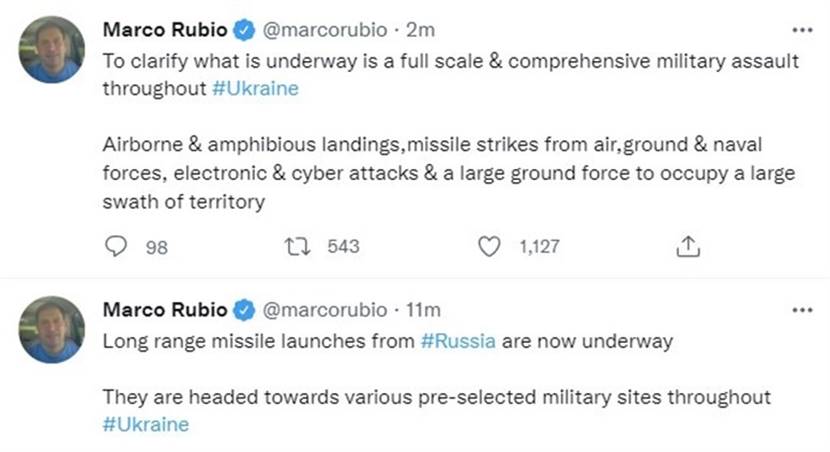Click the verified badge on the first tweet
The height and width of the screenshot is (452, 830).
tap(245, 31)
